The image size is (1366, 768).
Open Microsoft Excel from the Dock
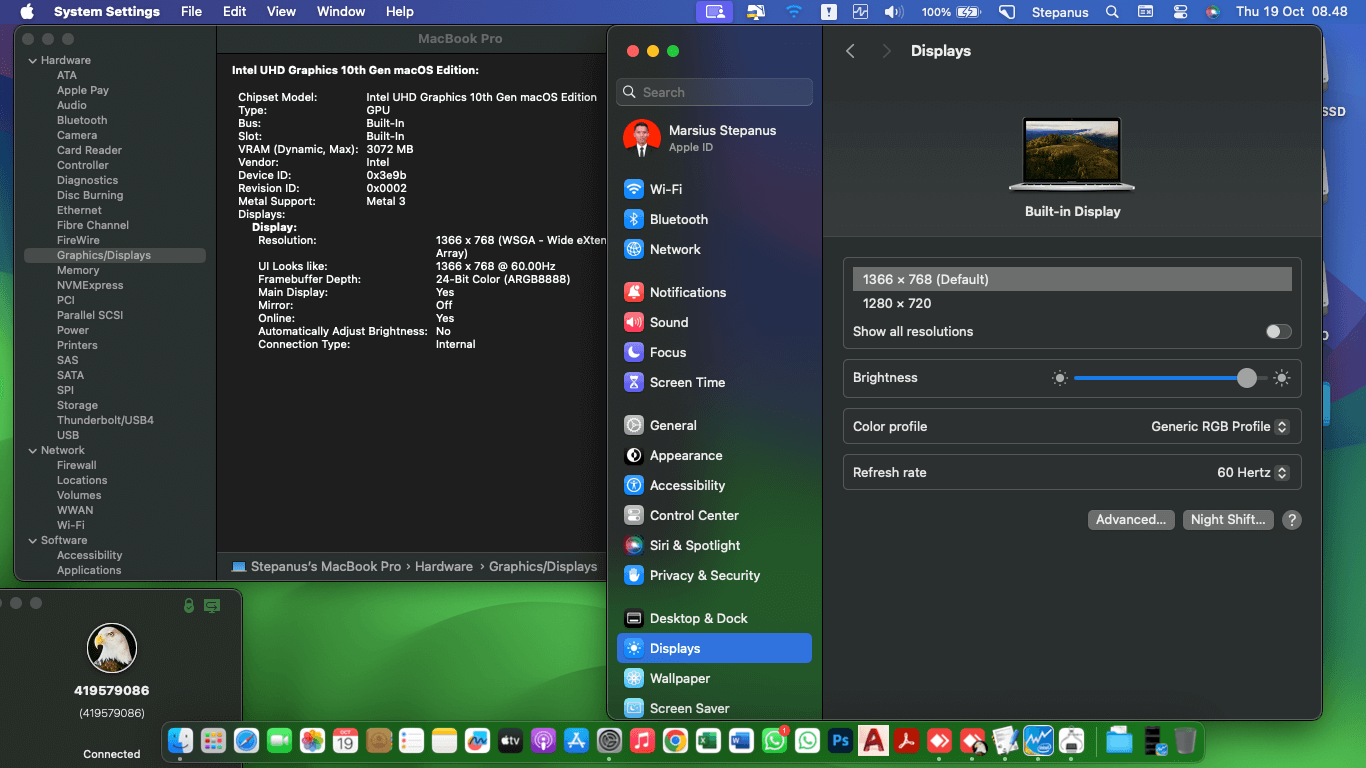point(708,741)
